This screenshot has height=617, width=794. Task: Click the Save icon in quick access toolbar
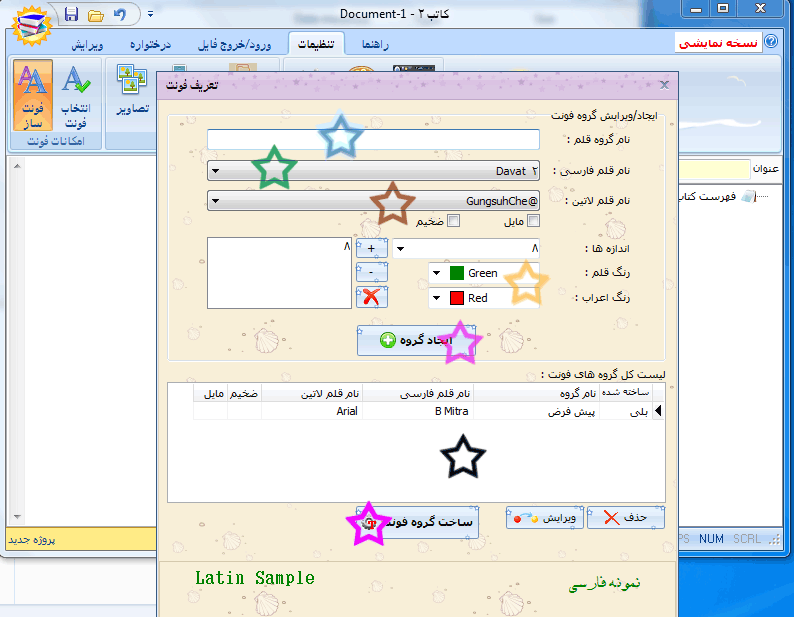[x=71, y=14]
